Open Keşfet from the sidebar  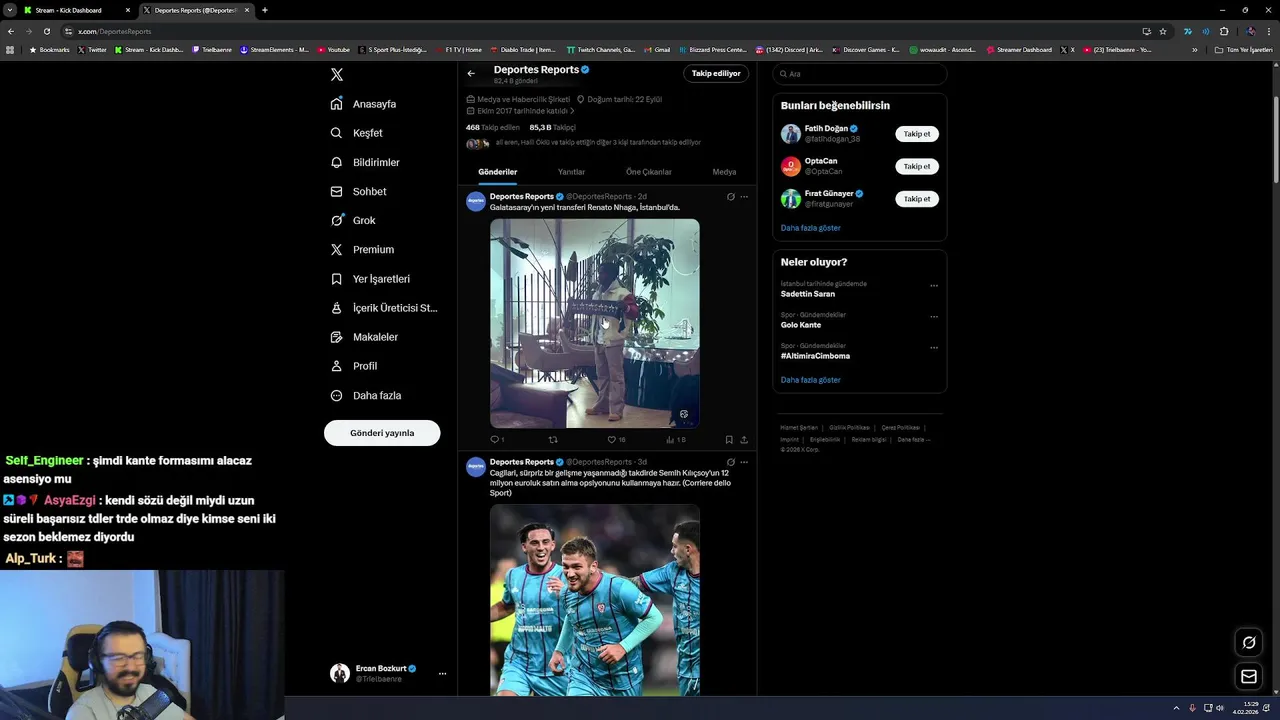357,133
